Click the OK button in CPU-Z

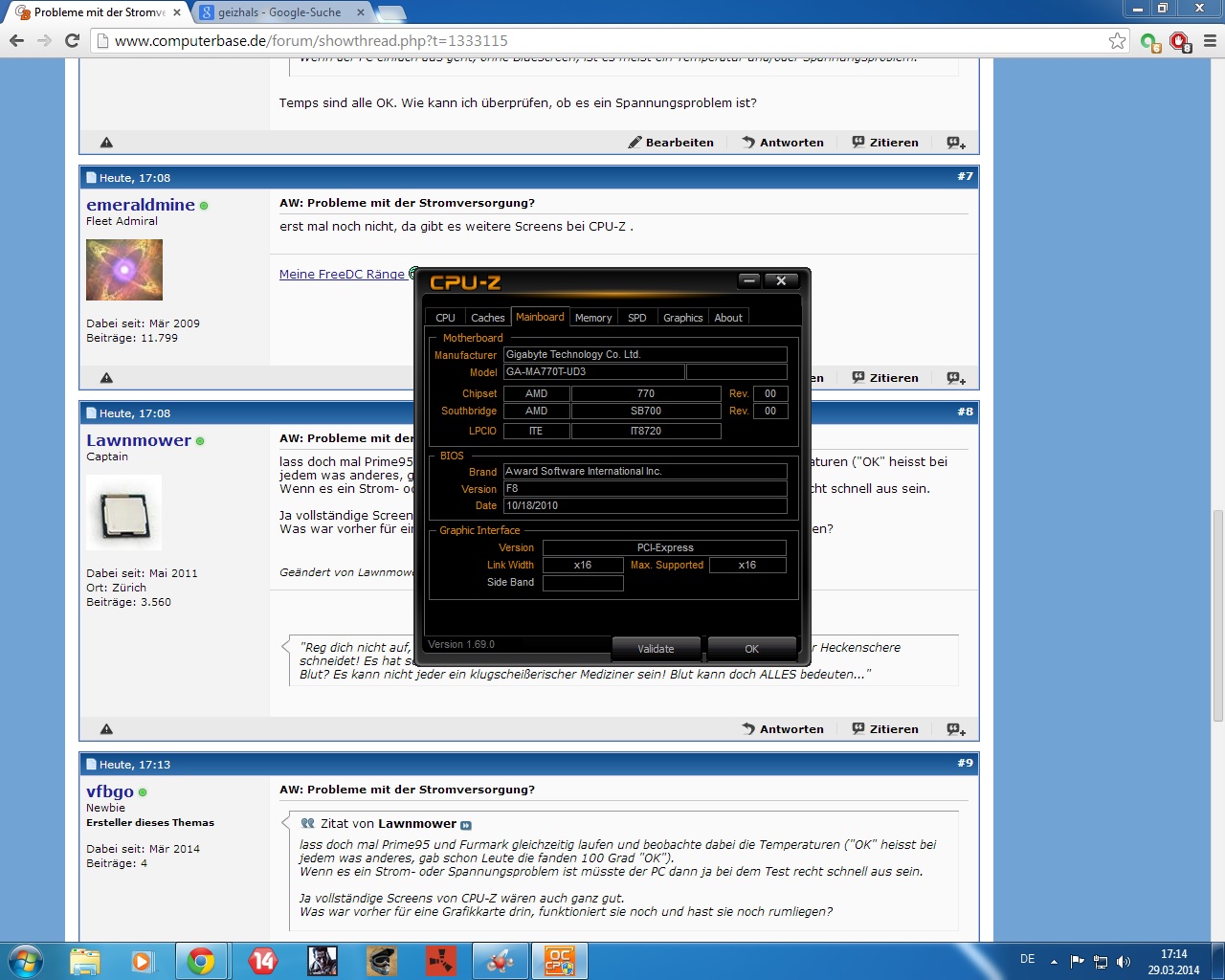pos(751,649)
